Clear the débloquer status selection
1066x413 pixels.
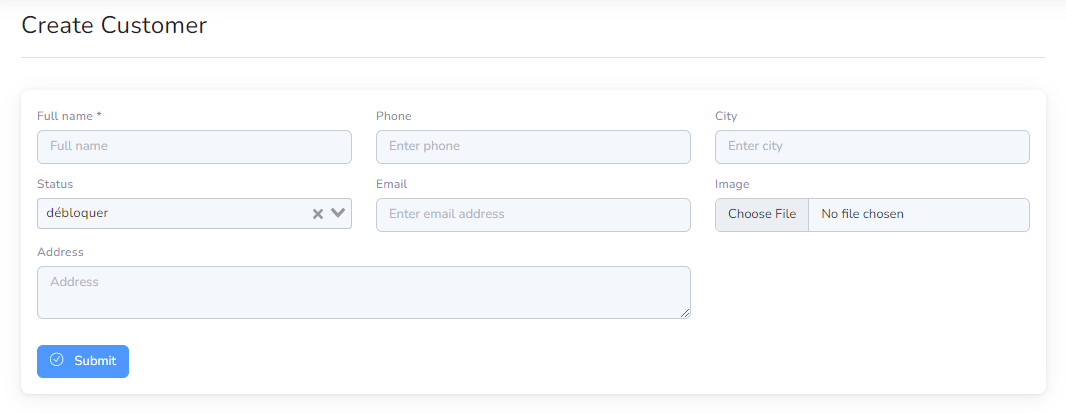pos(317,214)
